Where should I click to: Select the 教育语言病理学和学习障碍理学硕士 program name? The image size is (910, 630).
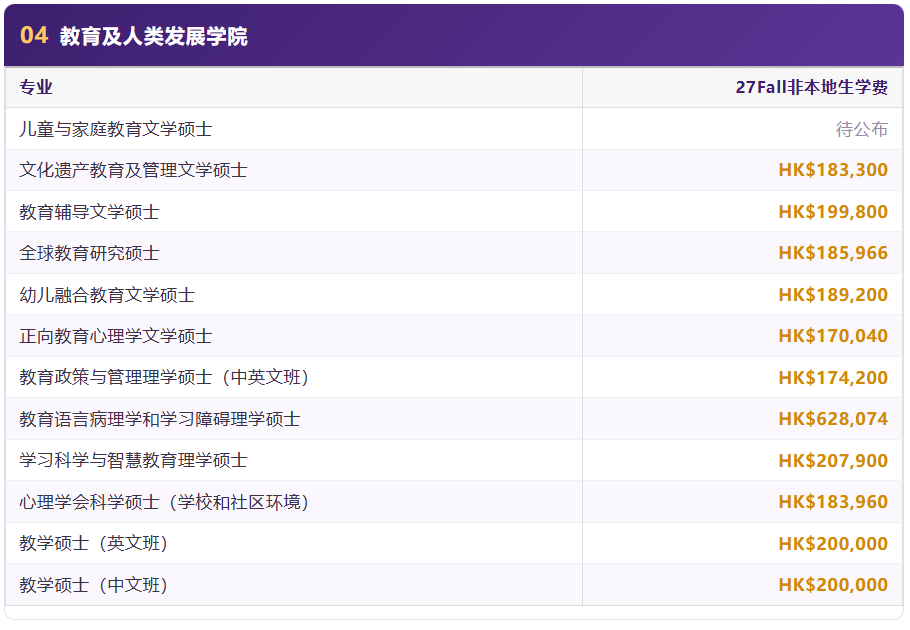click(160, 419)
